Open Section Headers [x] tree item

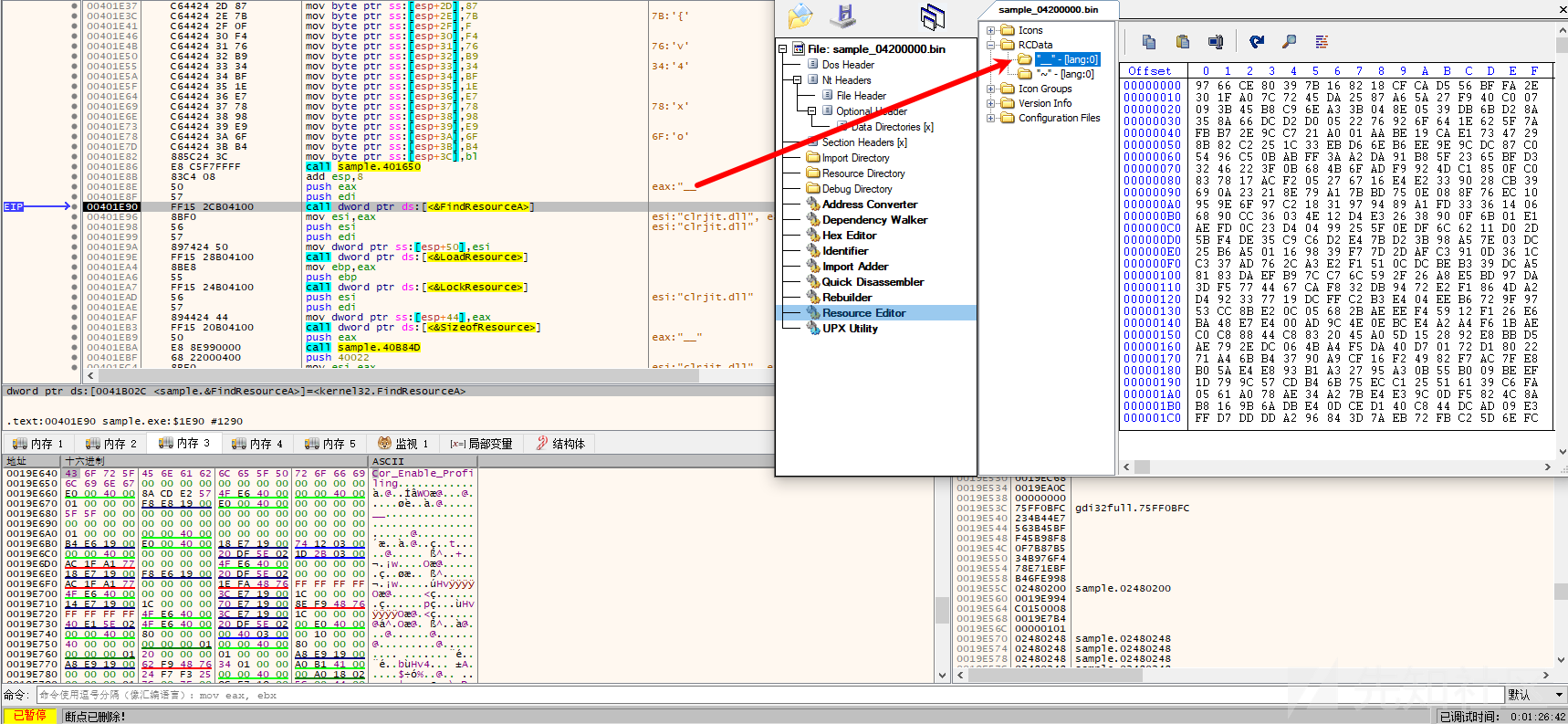coord(864,142)
